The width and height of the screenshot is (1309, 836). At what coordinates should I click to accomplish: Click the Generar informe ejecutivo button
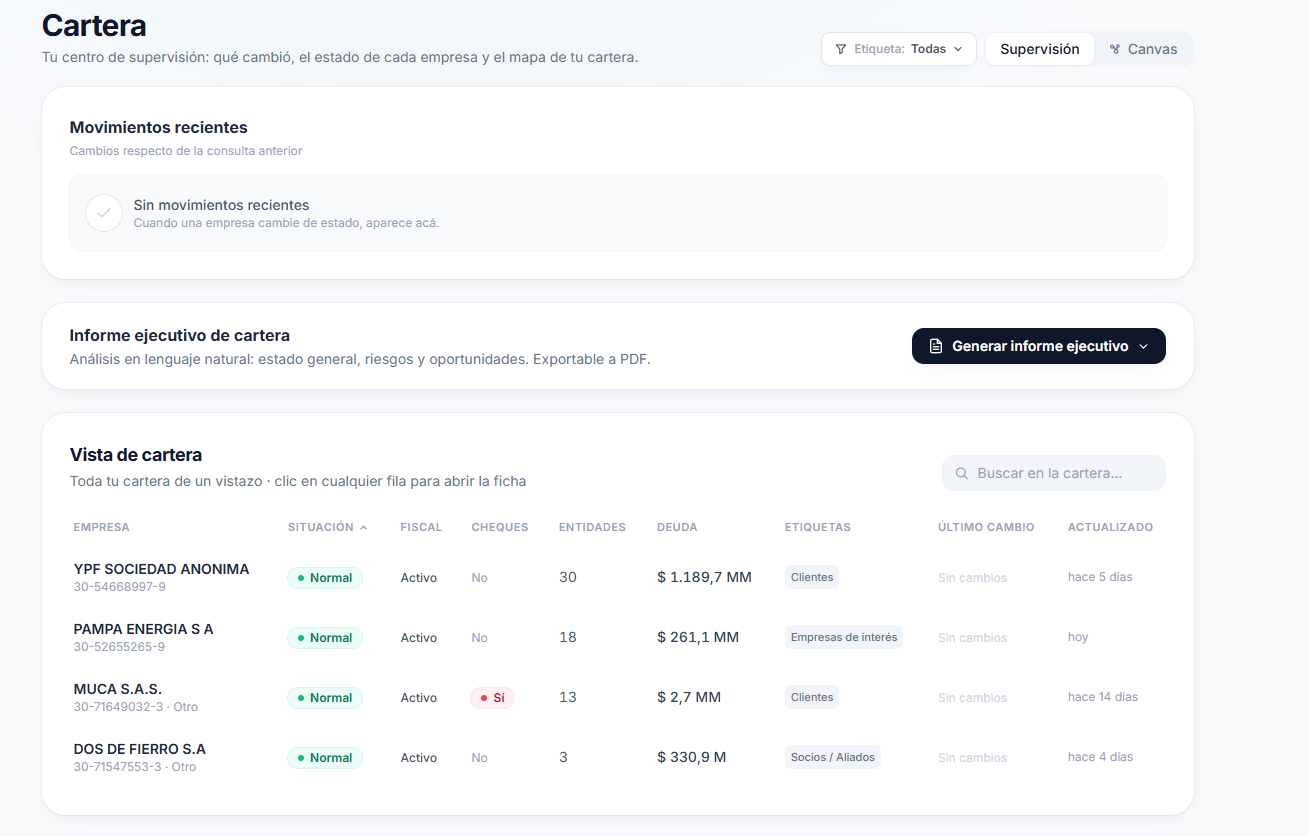click(1039, 346)
